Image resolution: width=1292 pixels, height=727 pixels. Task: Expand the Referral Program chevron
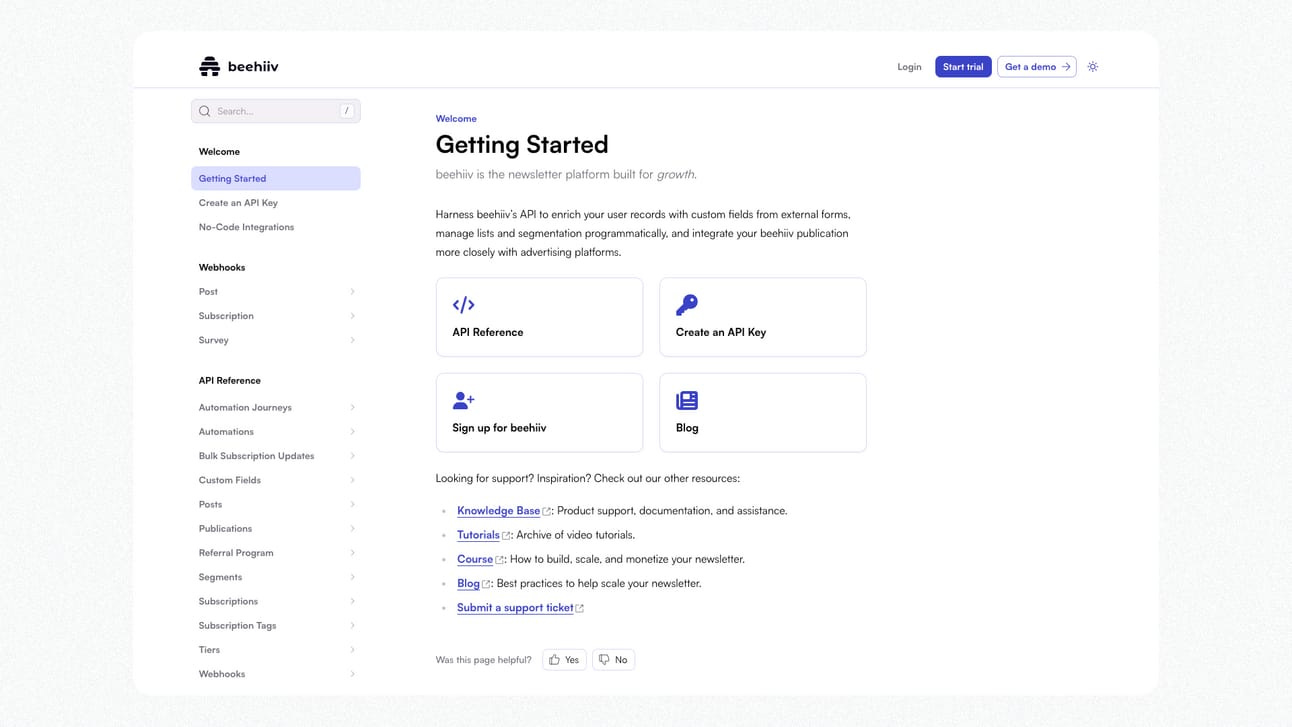[x=352, y=553]
